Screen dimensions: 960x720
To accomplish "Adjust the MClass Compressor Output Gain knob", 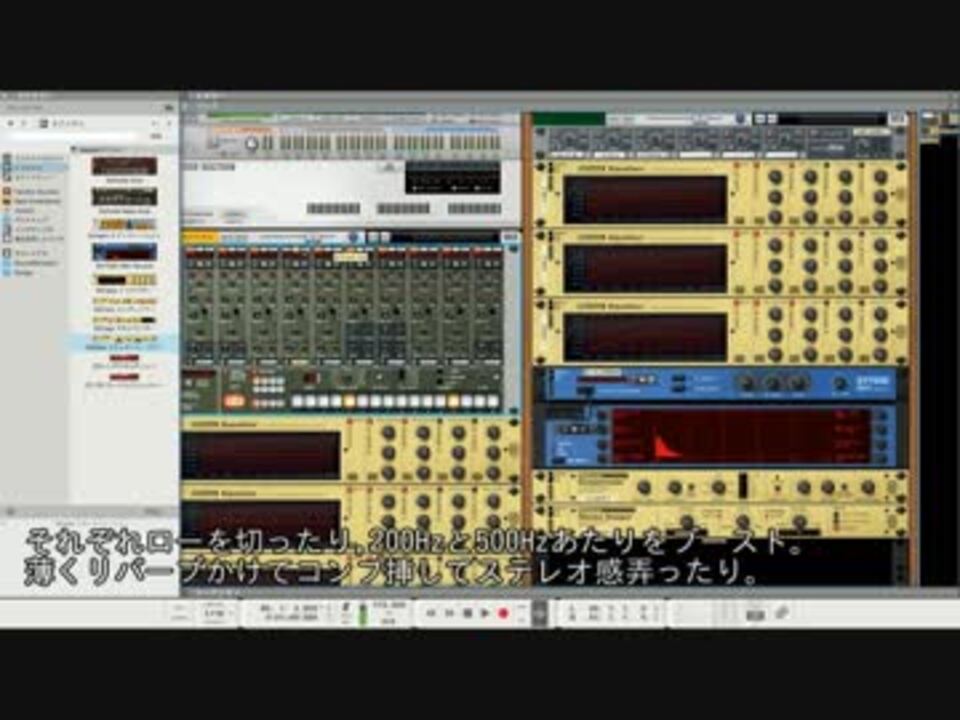I will coord(868,487).
